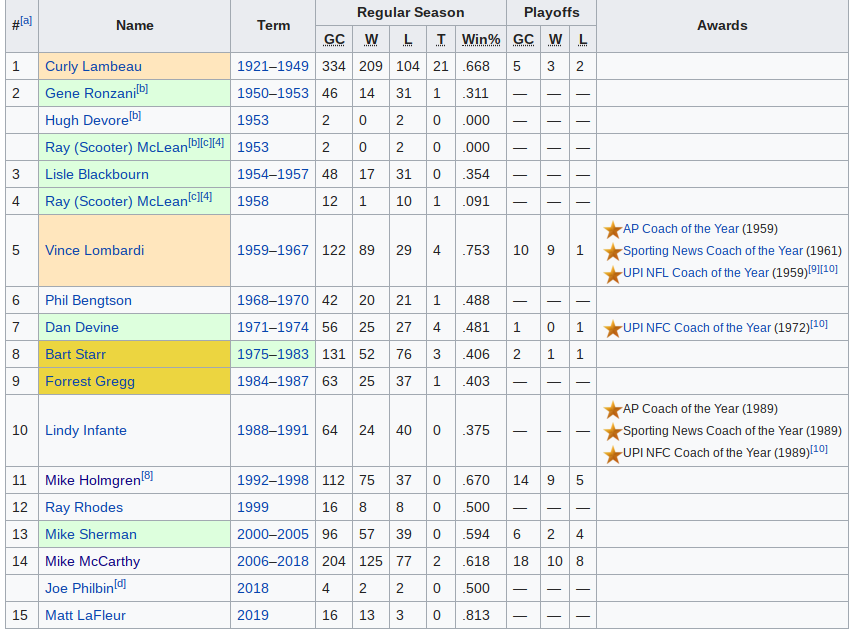
Task: Click the star icon beside AP Coach of the Year (1959)
Action: (x=613, y=229)
